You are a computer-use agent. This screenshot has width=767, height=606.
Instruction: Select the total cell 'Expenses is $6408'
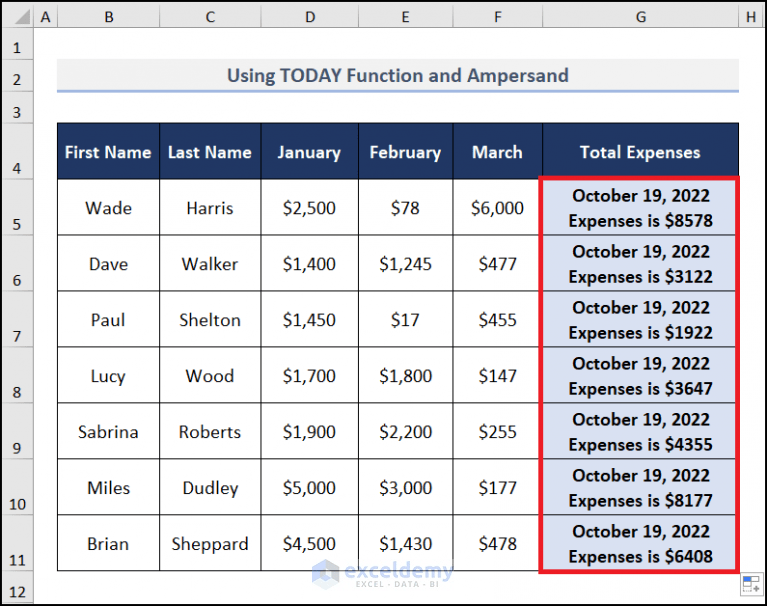(x=640, y=543)
